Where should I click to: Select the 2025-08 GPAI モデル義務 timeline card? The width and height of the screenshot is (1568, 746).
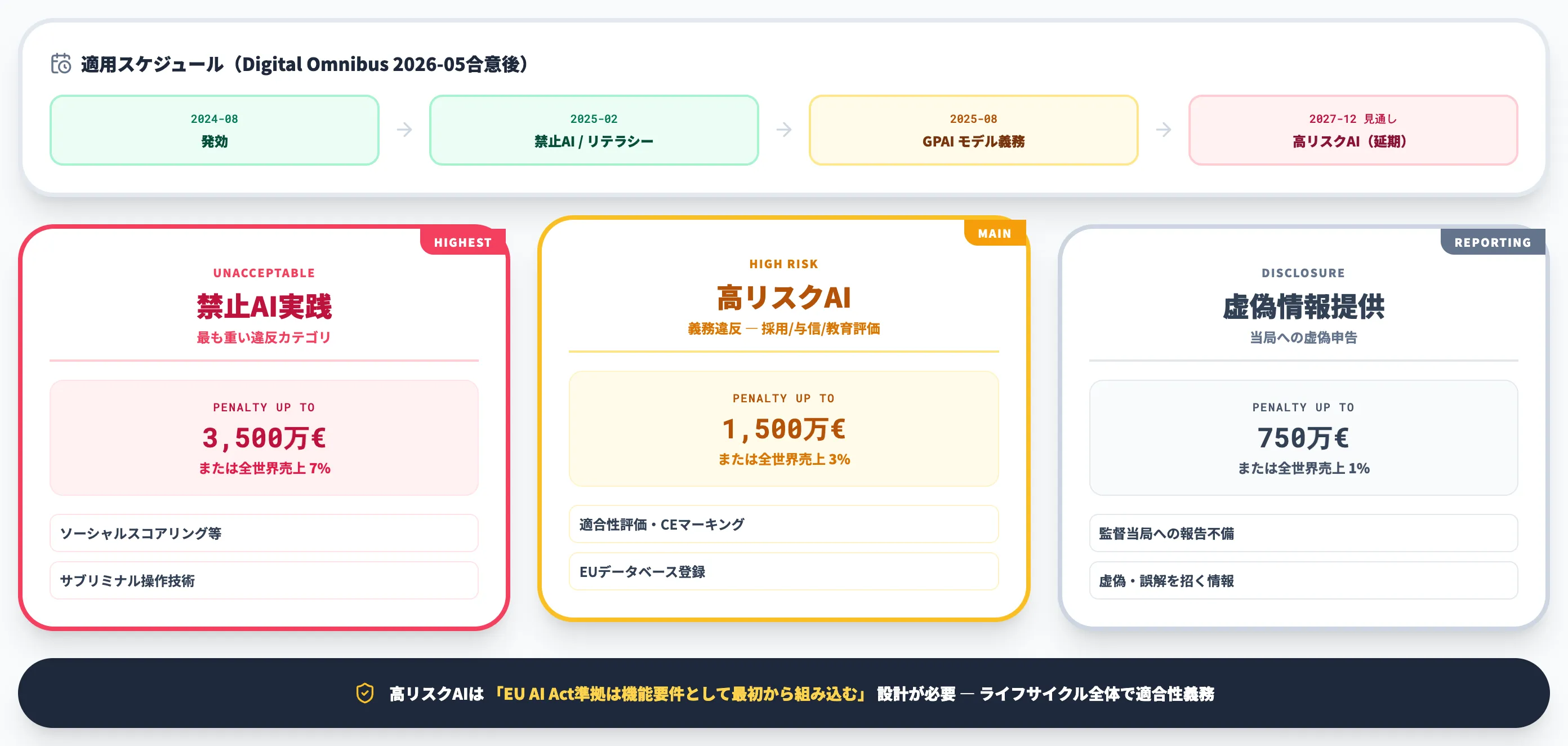click(973, 130)
